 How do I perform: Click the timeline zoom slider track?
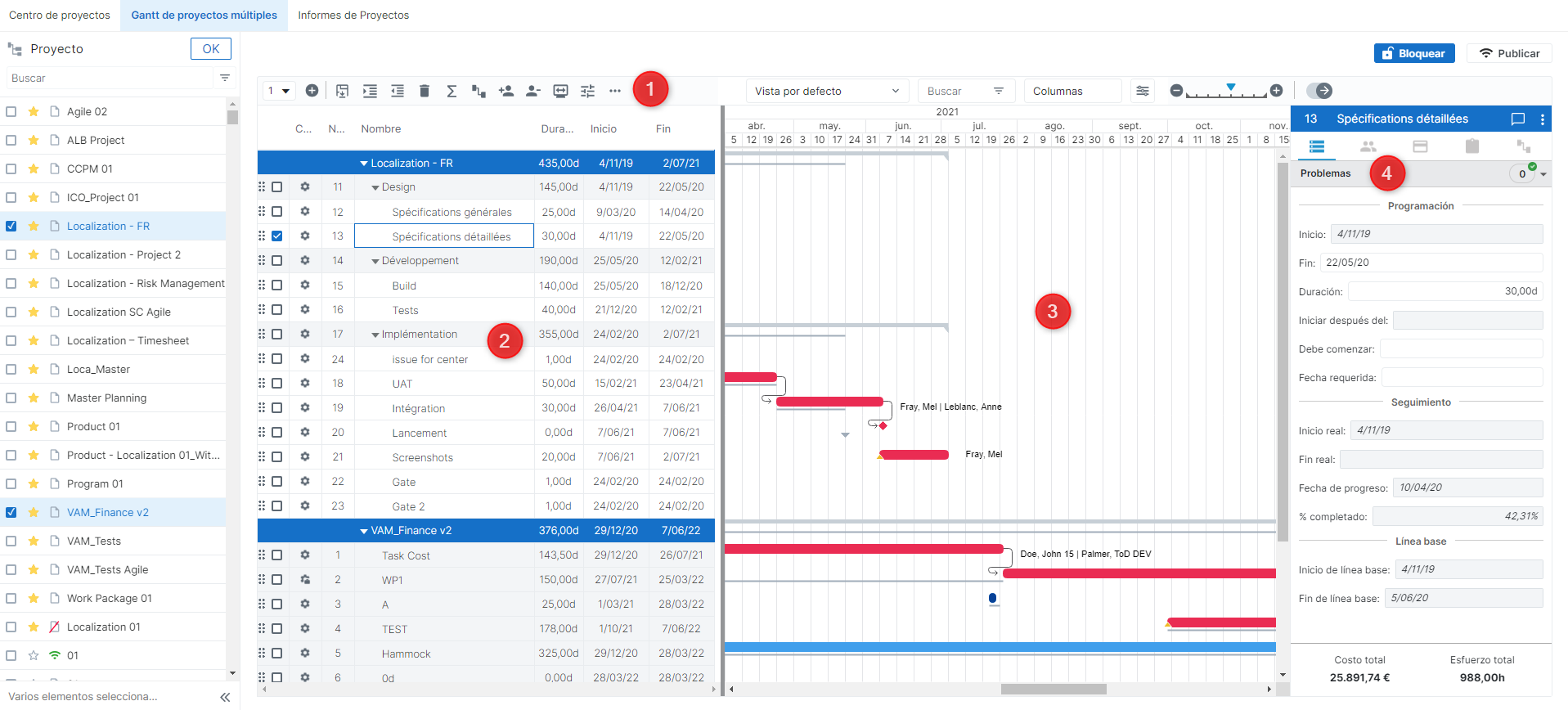(x=1225, y=94)
